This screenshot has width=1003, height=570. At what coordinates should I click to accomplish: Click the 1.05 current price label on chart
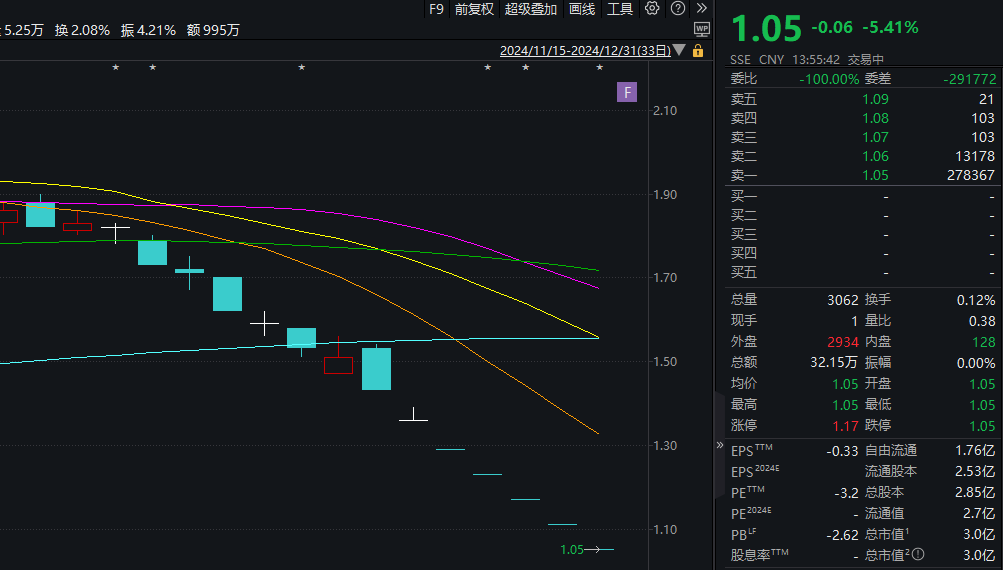click(572, 550)
